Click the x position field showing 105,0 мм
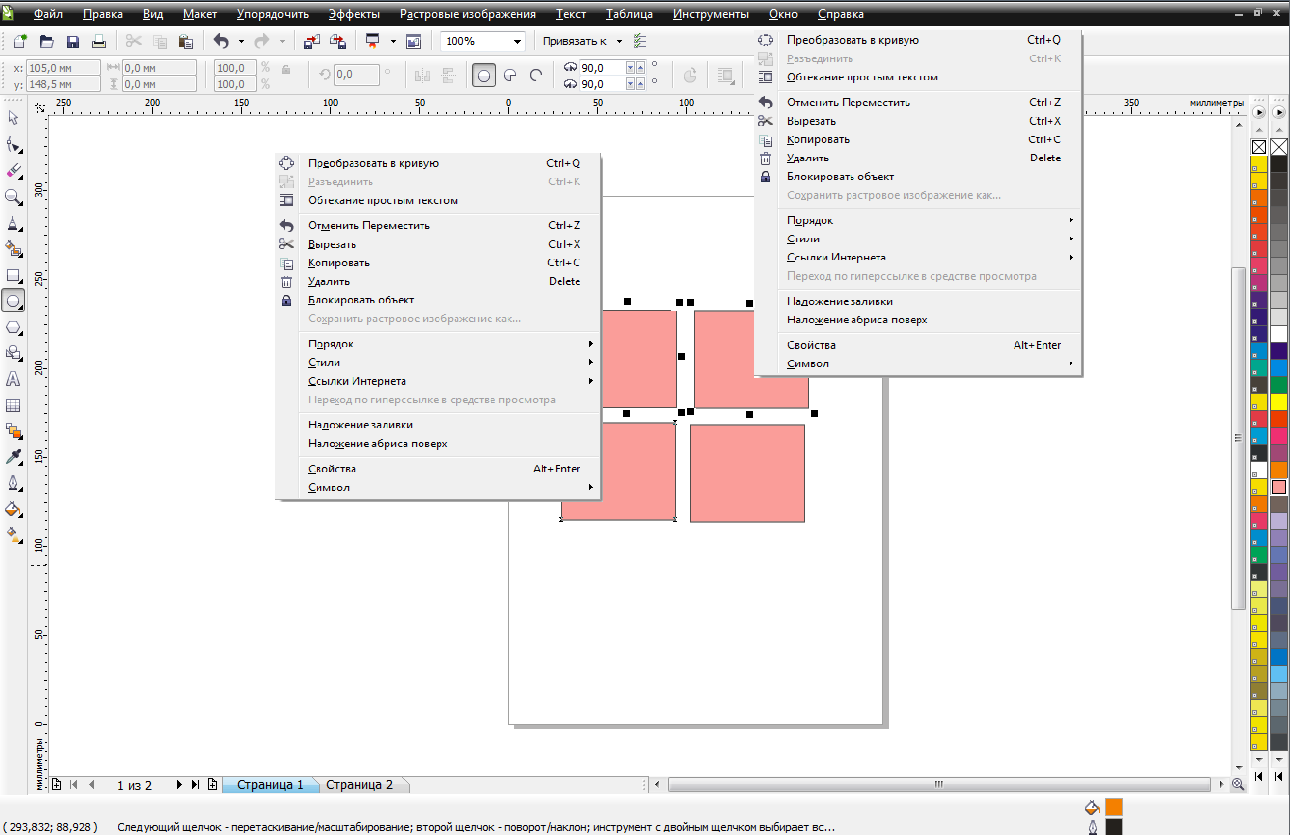Screen dimensions: 1290x835 coord(62,68)
